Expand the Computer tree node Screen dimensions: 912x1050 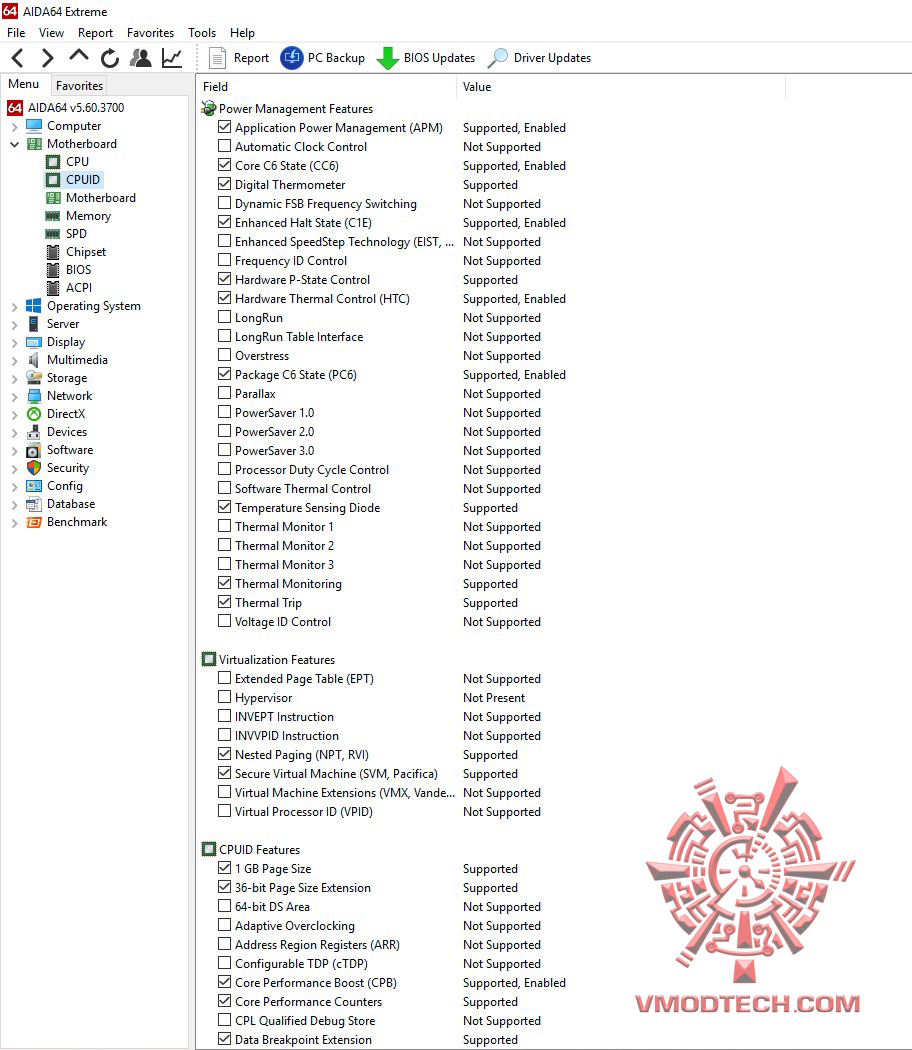(14, 127)
